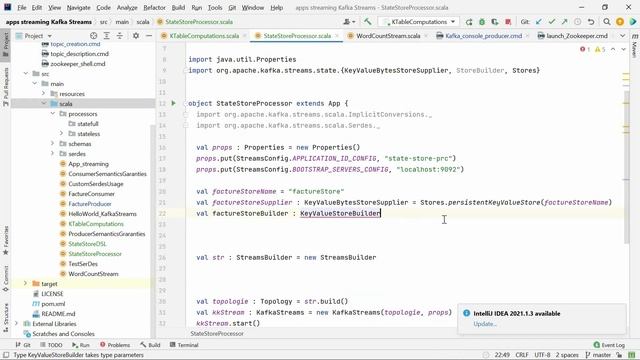Open the Run tool window

pyautogui.click(x=81, y=345)
